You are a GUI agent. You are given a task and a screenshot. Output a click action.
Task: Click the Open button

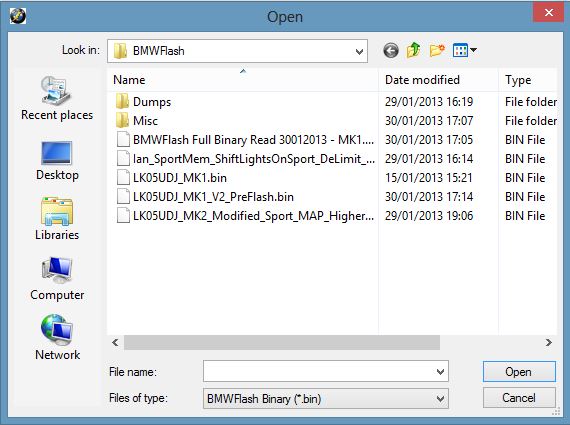[x=519, y=372]
